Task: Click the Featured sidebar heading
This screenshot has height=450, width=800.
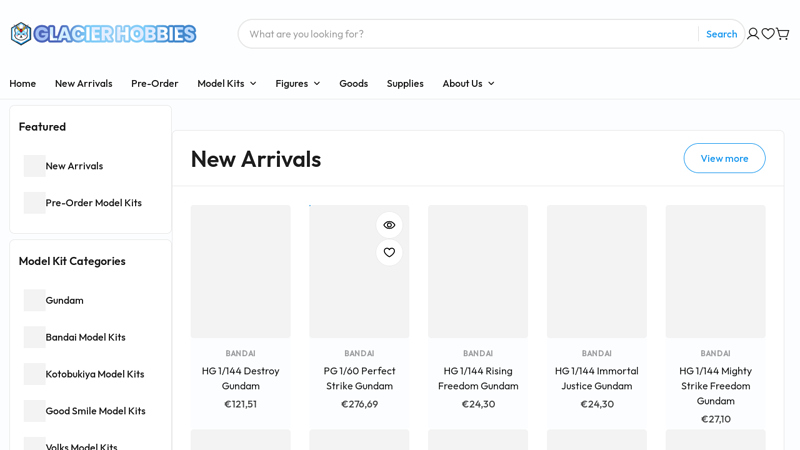Action: point(42,127)
